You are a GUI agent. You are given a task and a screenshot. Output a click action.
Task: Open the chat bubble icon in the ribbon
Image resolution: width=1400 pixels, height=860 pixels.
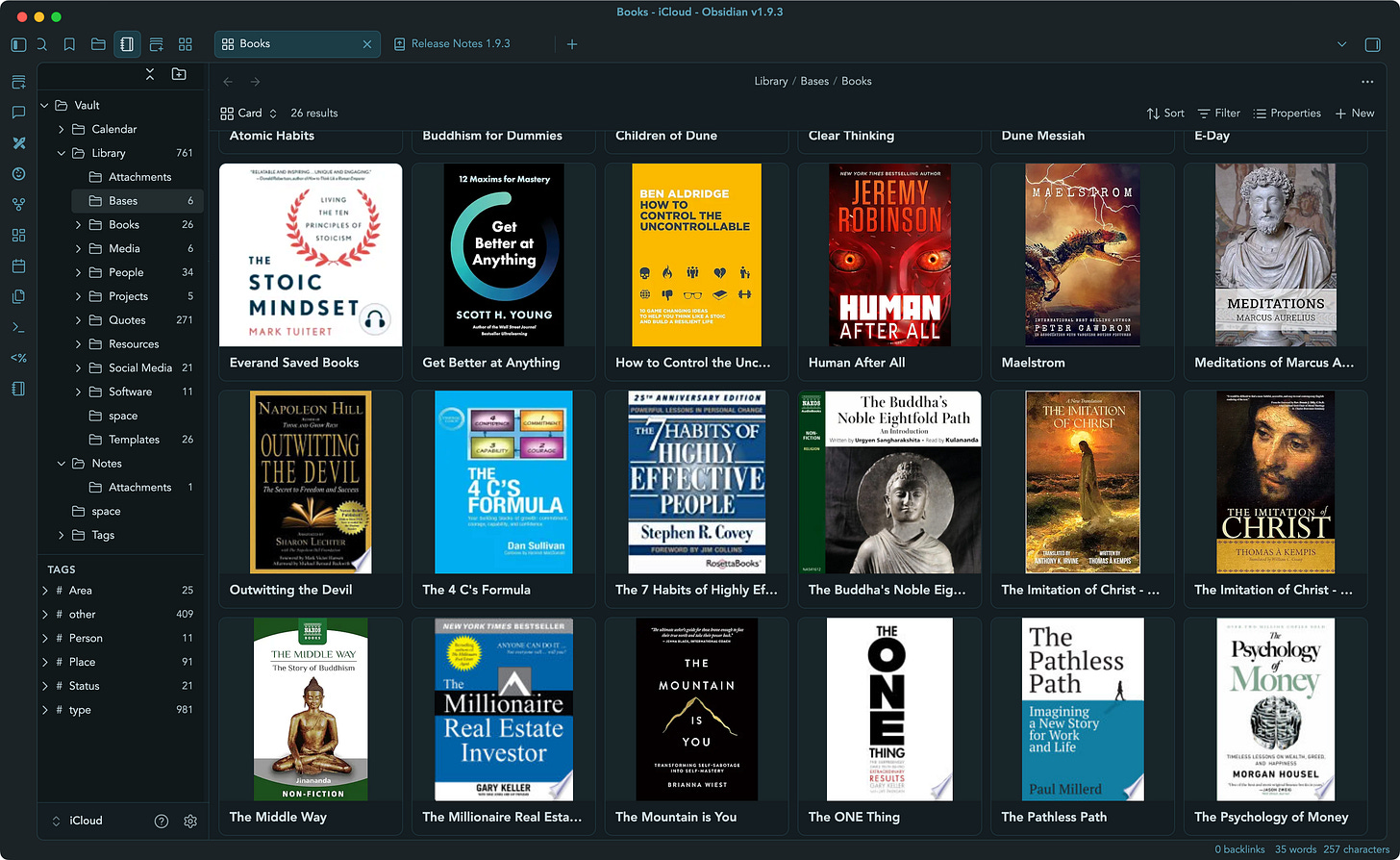pos(18,113)
